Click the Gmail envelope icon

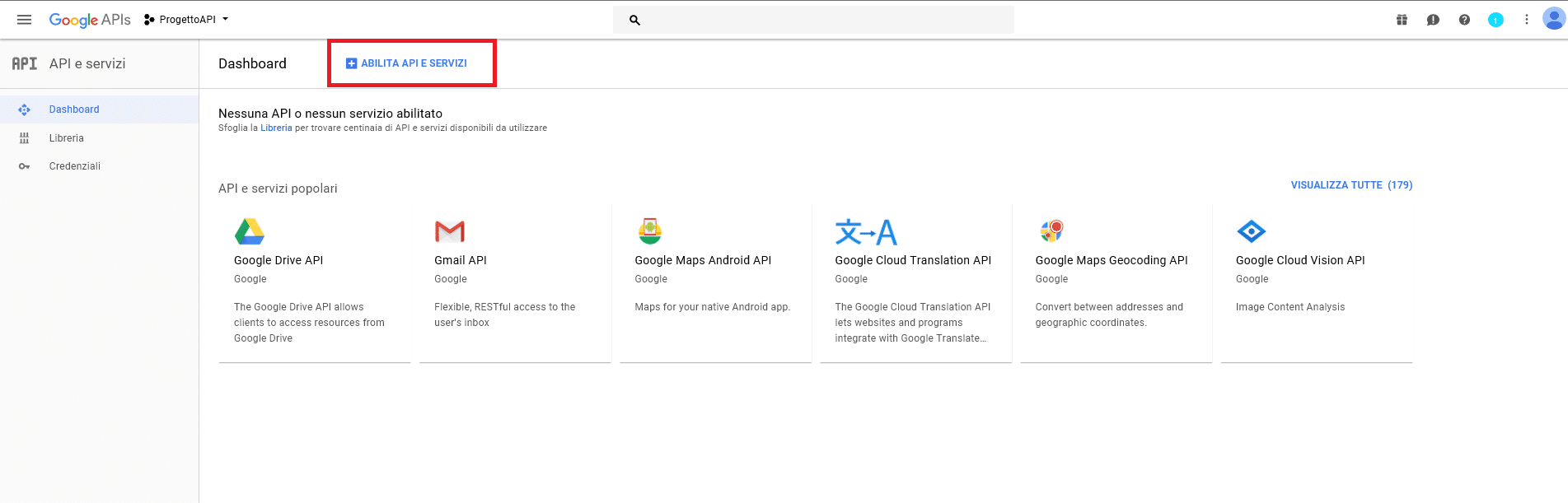click(450, 232)
